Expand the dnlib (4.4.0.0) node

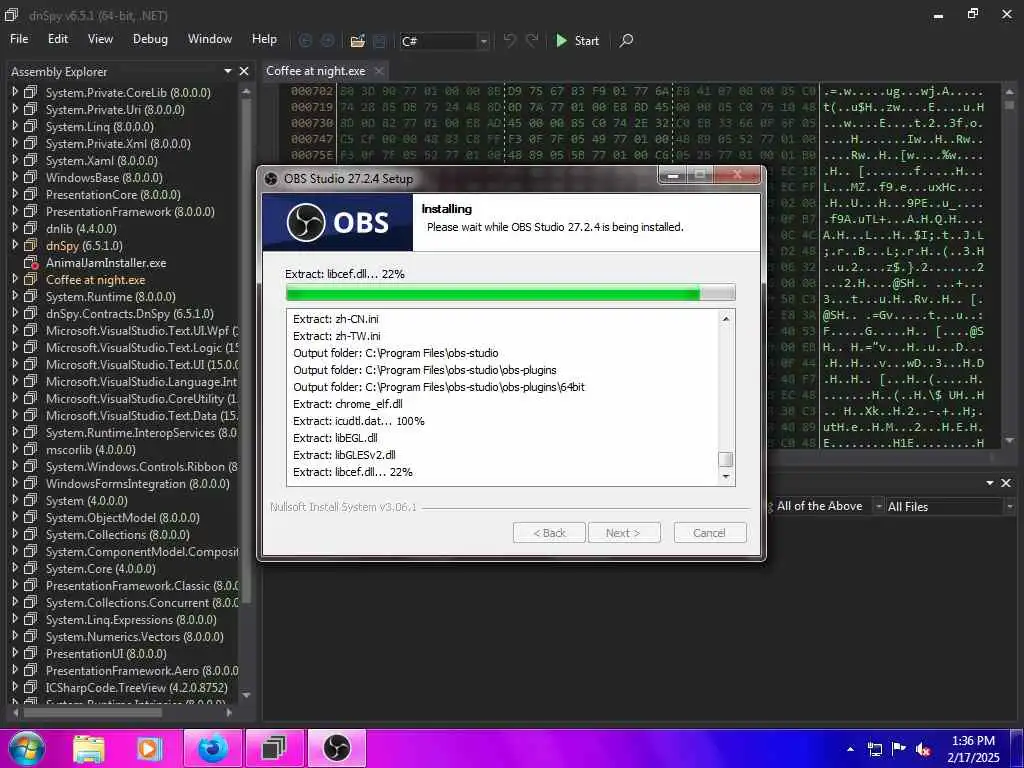click(15, 228)
